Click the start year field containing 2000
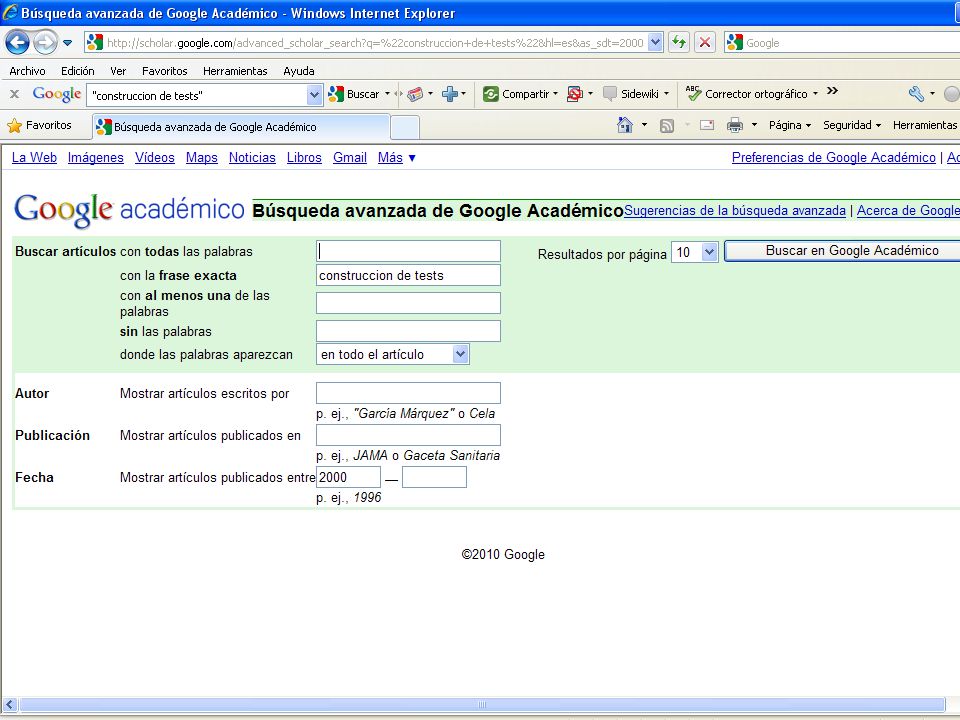 point(348,477)
